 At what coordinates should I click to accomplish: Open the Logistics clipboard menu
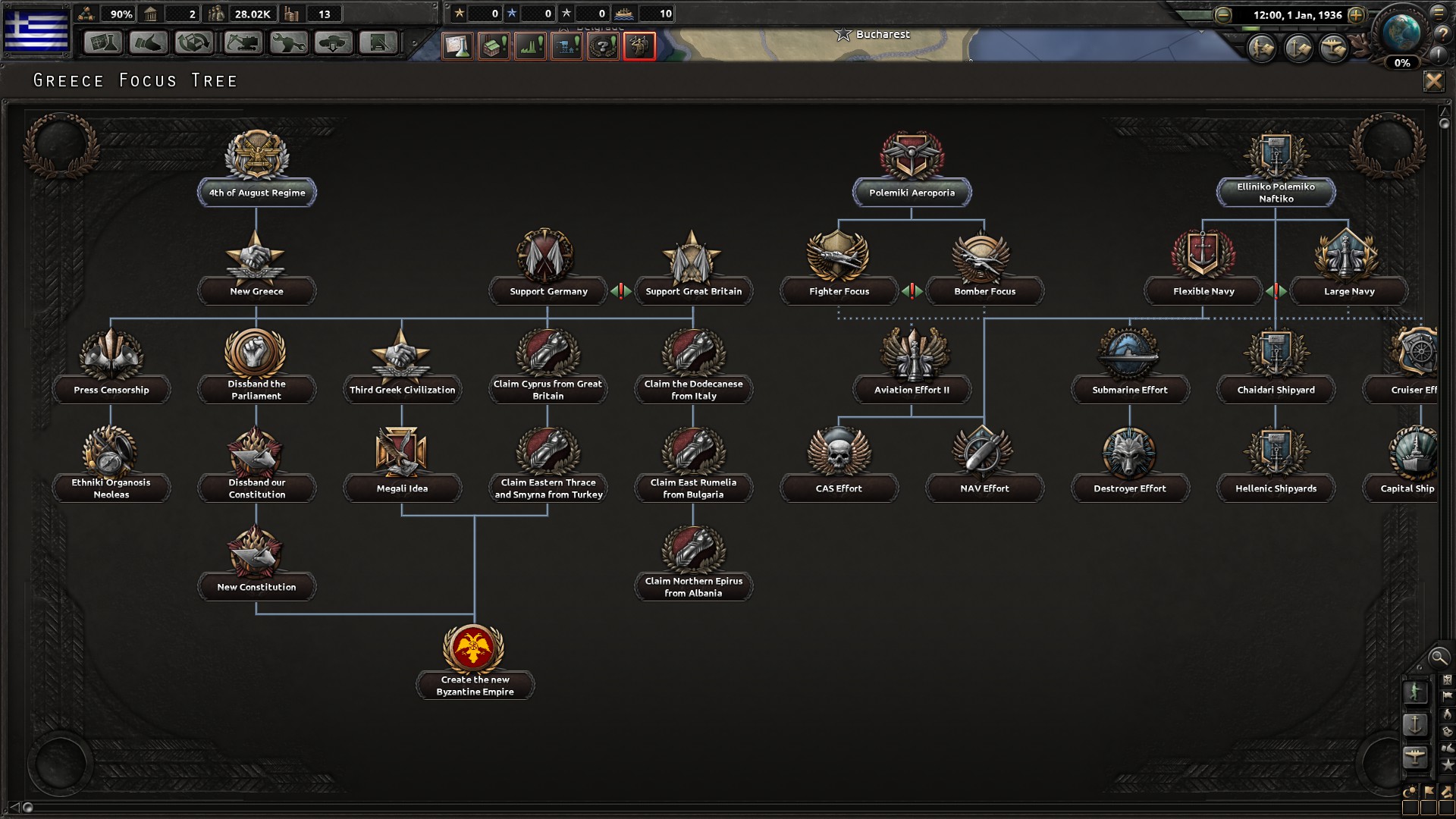pos(378,42)
